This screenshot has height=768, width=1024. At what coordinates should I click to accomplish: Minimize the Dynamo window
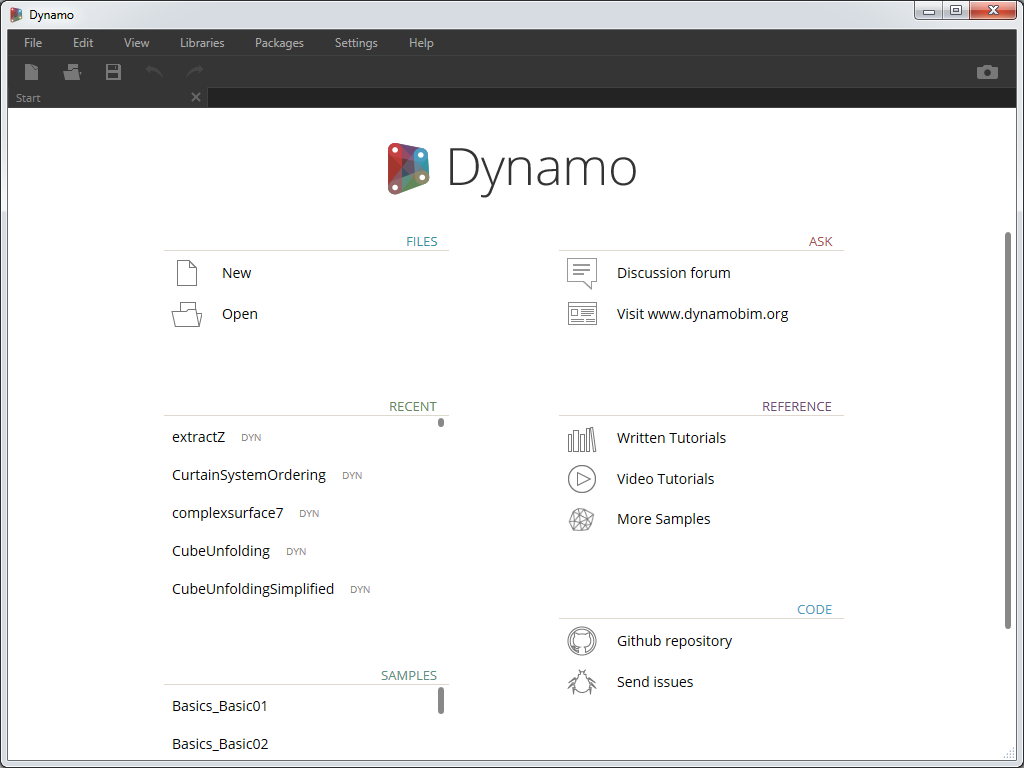(x=929, y=11)
